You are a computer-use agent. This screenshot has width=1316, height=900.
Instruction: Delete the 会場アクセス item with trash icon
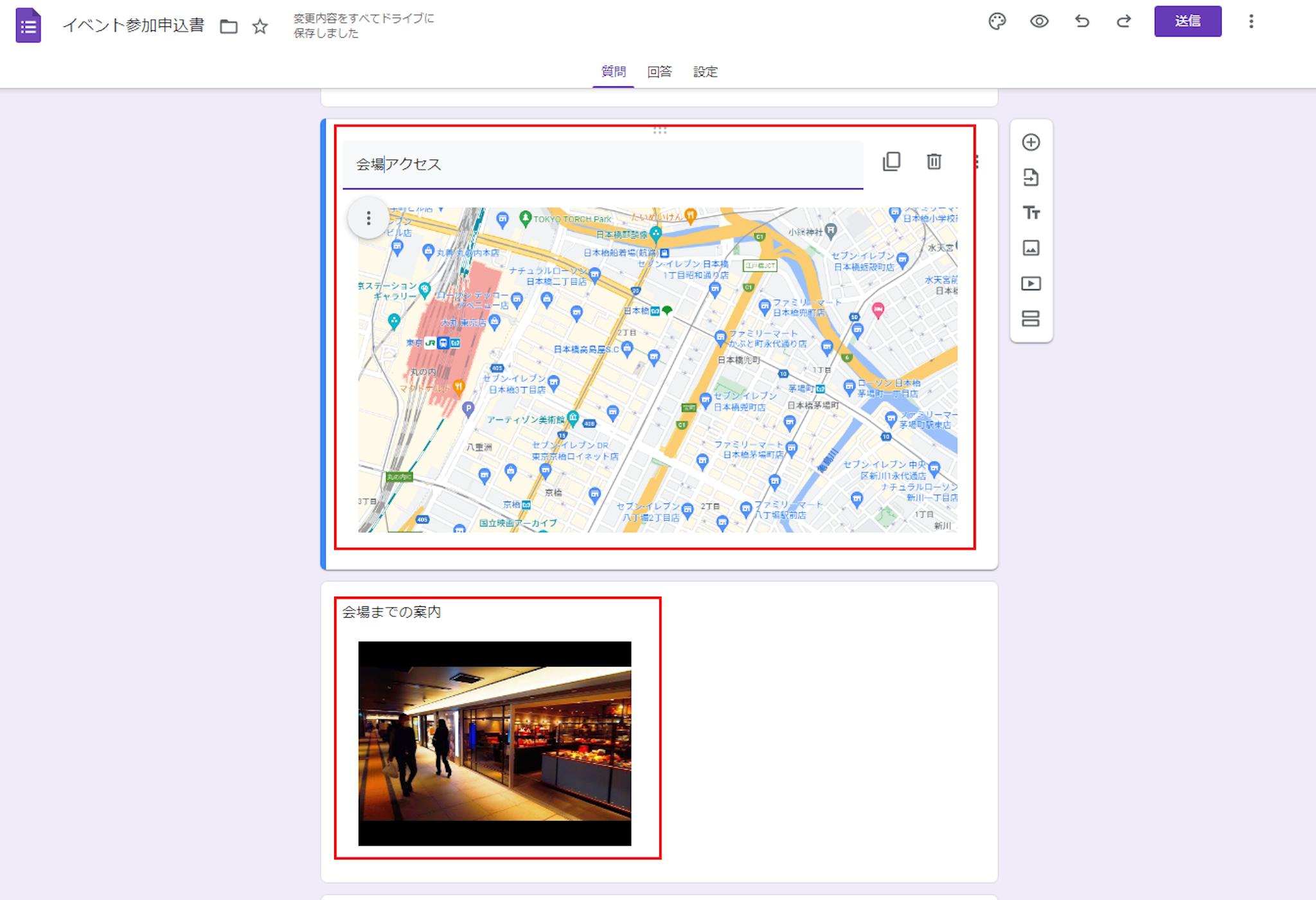[x=934, y=161]
